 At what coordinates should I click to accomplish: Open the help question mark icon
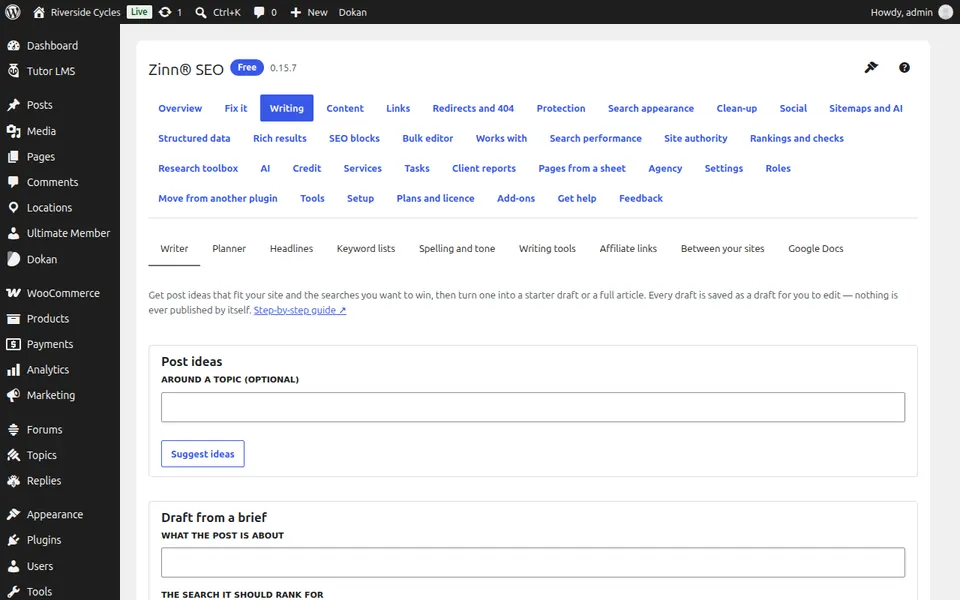click(904, 67)
